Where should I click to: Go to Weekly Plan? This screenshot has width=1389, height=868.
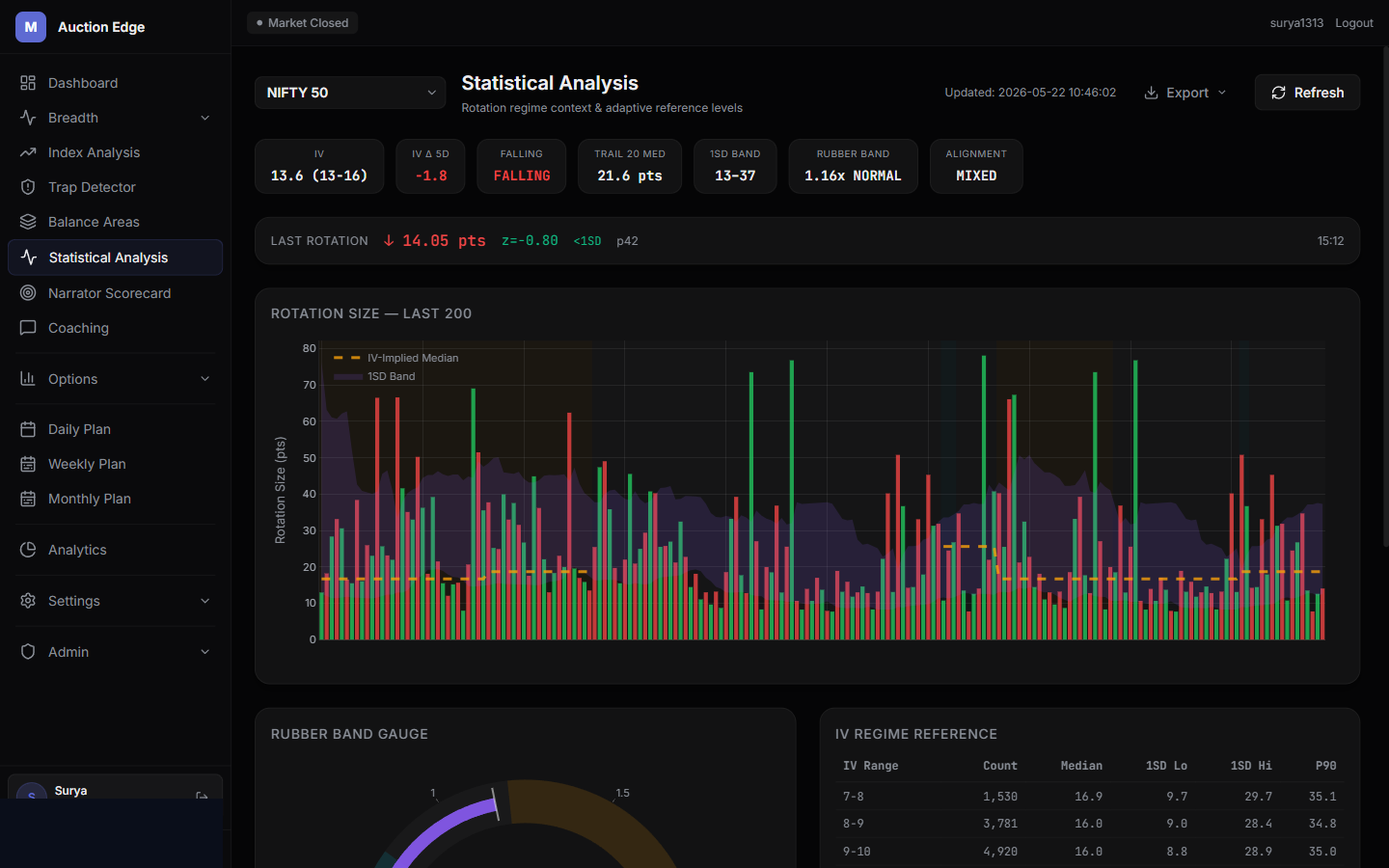click(x=115, y=464)
